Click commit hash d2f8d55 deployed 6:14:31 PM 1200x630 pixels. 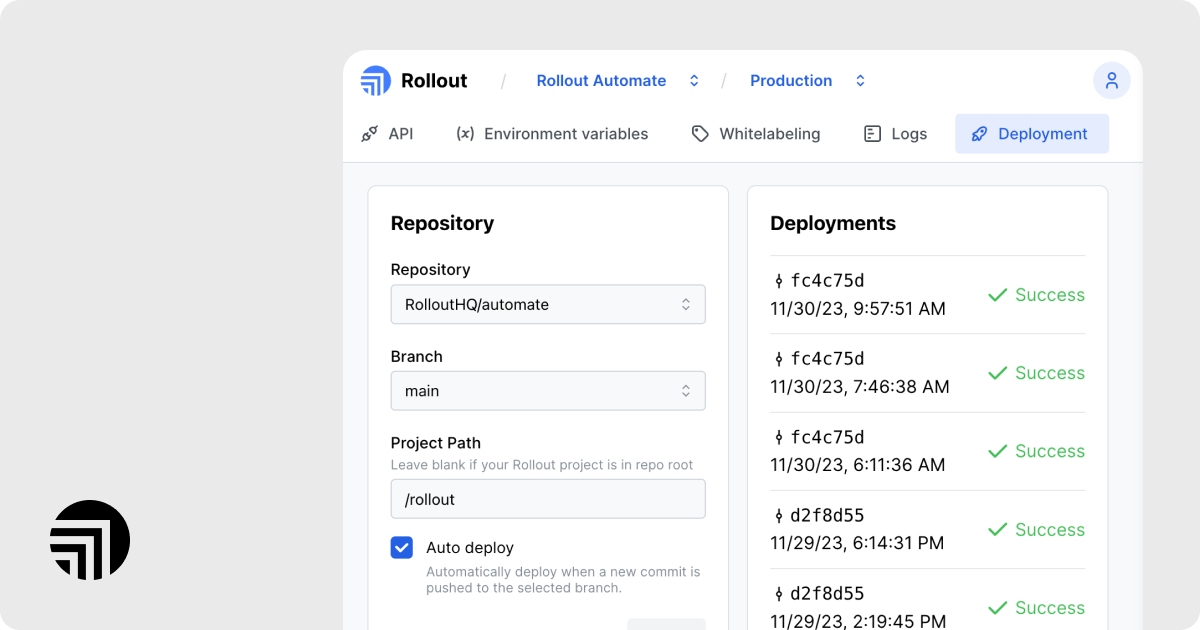click(x=828, y=516)
